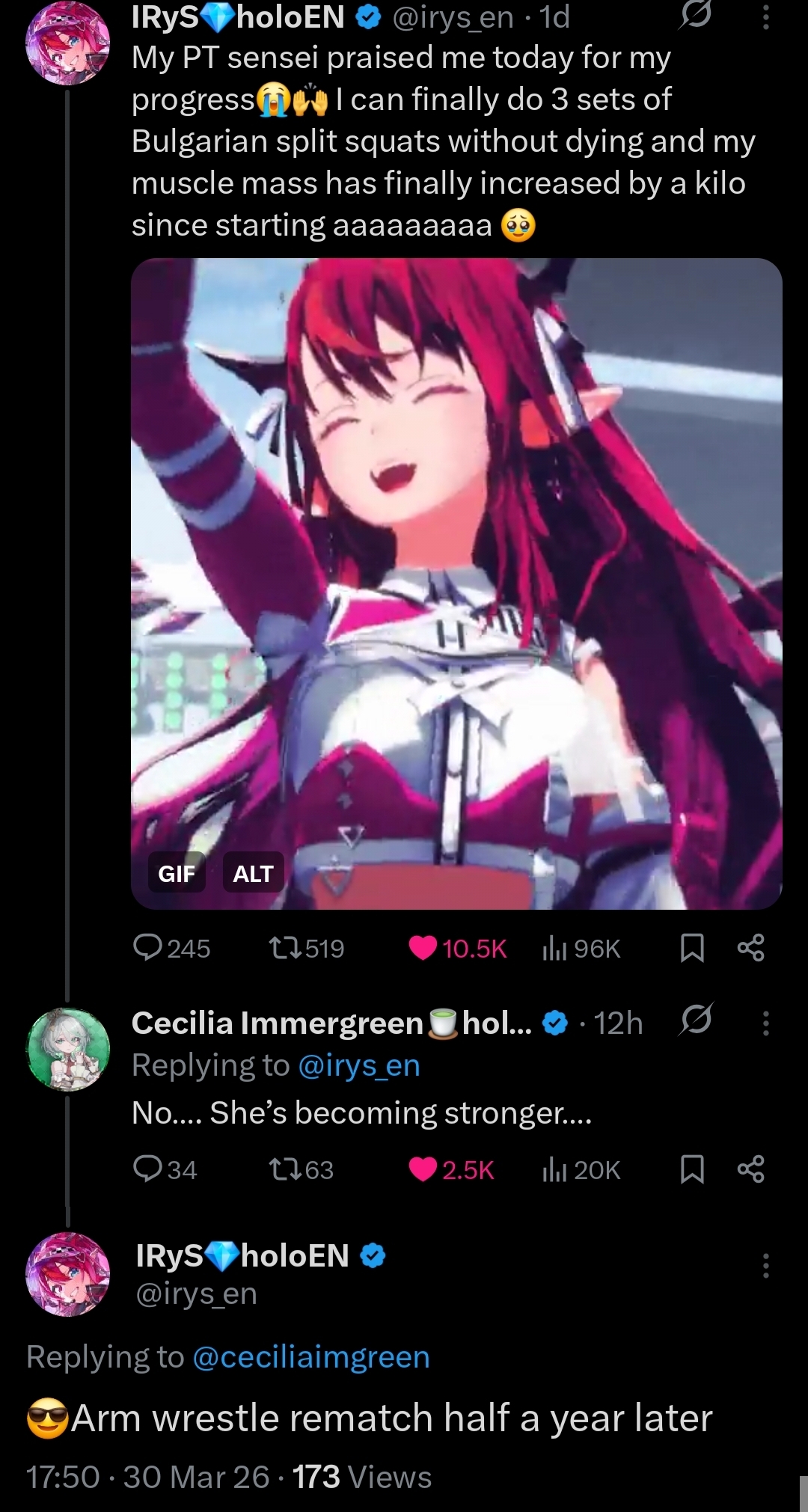
Task: Reply to Cecilia's comment with 34 replies
Action: point(165,1169)
